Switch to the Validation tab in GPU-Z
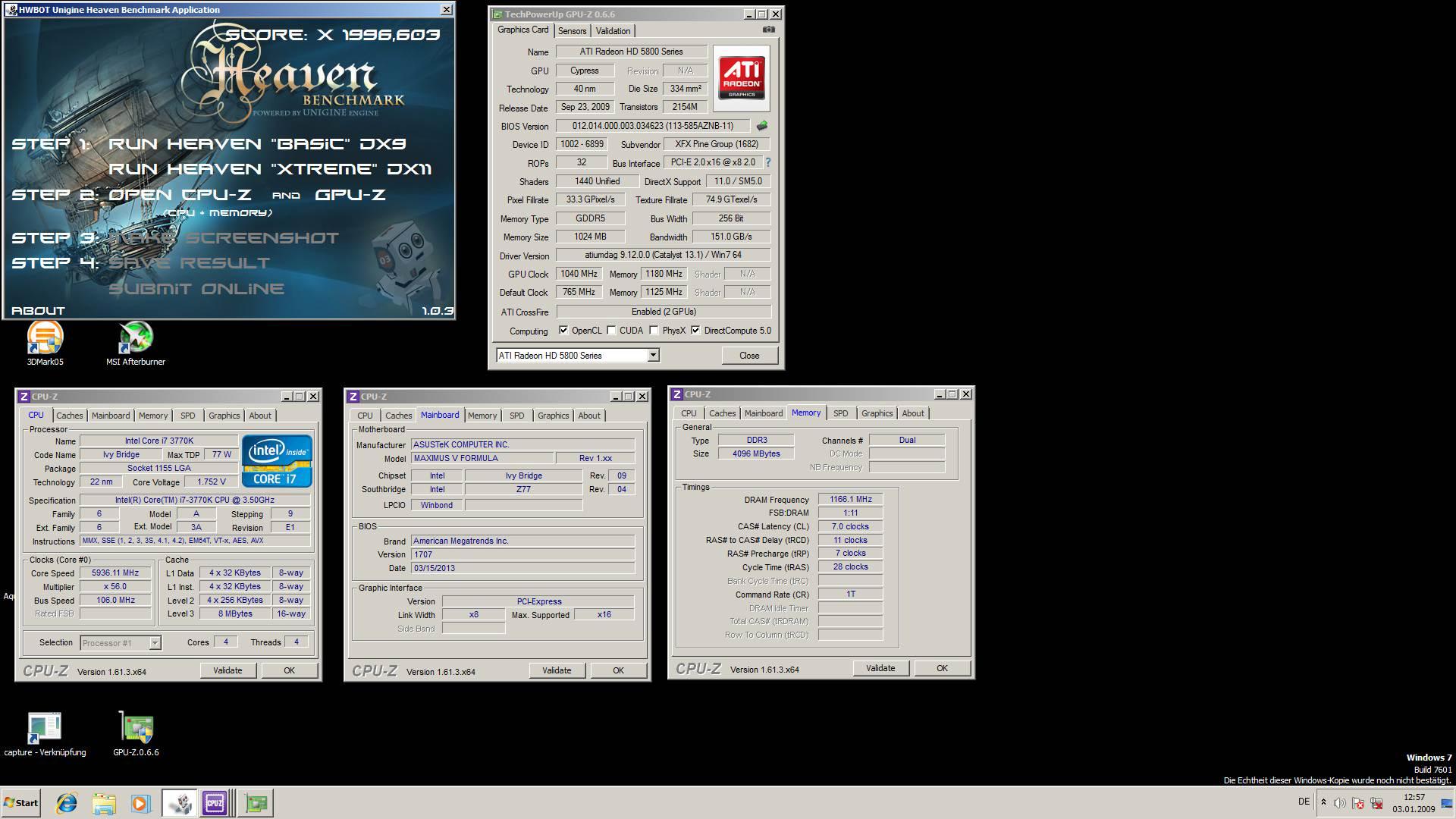Image resolution: width=1456 pixels, height=819 pixels. pyautogui.click(x=613, y=31)
